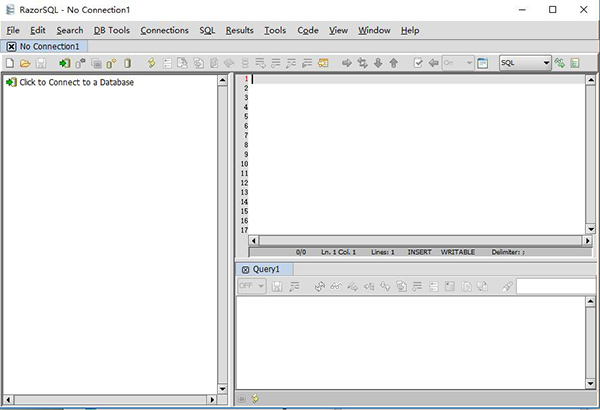Click 'Delimiter: ;' in editor status bar
Viewport: 600px width, 410px height.
coord(508,252)
